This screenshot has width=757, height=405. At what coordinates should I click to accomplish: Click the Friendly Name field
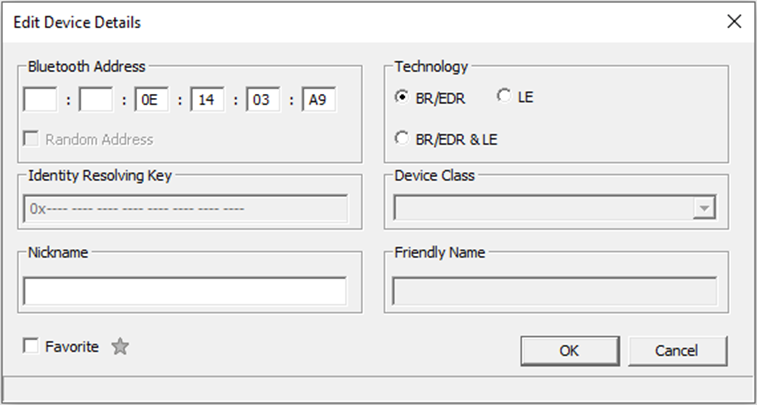(554, 291)
